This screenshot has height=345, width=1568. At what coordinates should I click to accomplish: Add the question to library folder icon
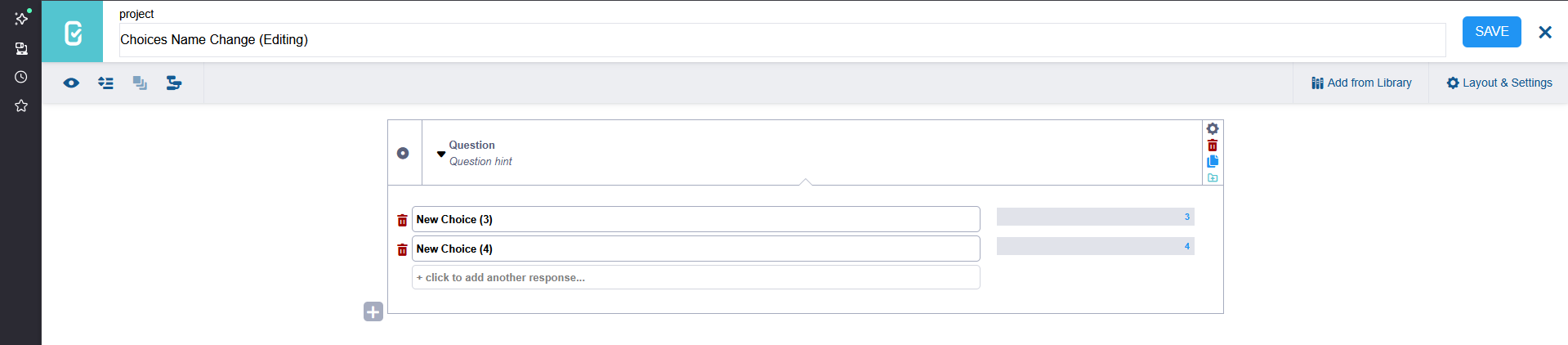coord(1213,177)
